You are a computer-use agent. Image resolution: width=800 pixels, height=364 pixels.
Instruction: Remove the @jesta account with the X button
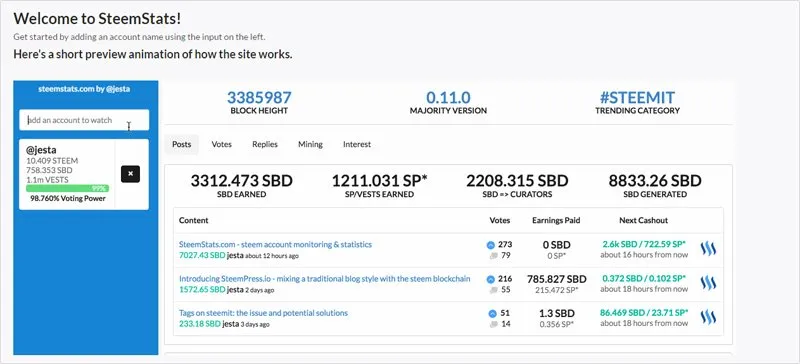[x=130, y=174]
